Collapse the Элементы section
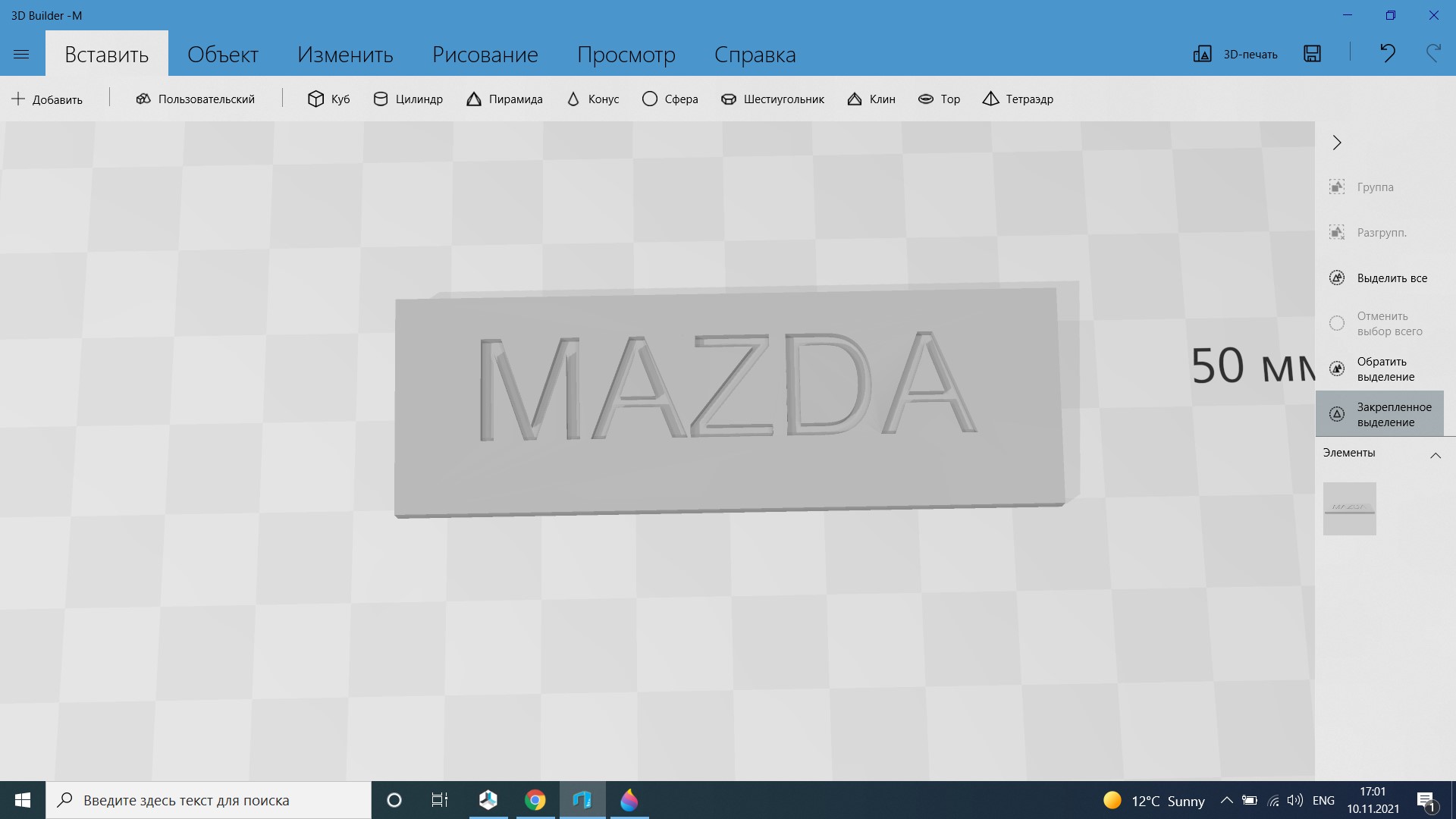1456x819 pixels. [x=1436, y=455]
